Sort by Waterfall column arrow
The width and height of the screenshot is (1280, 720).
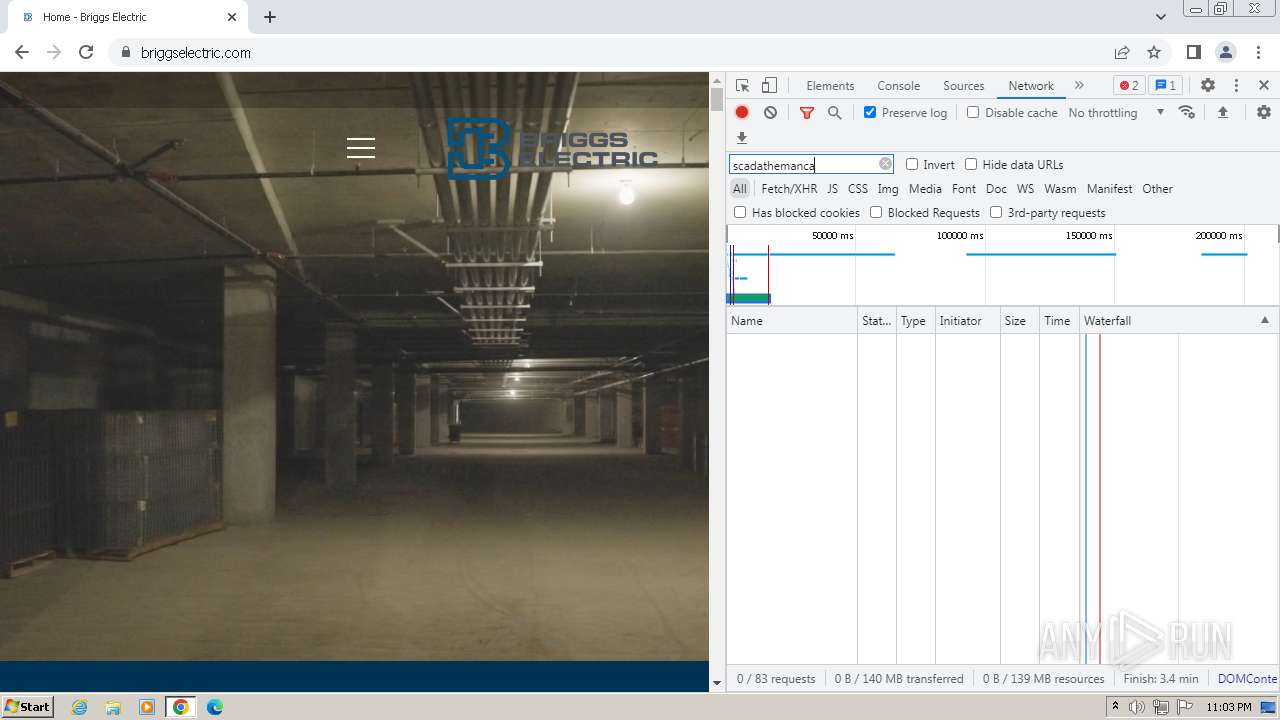coord(1264,320)
